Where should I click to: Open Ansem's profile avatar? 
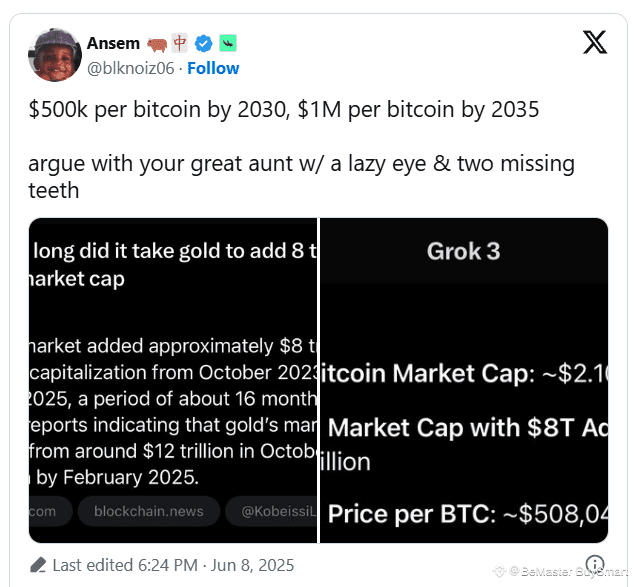[55, 55]
